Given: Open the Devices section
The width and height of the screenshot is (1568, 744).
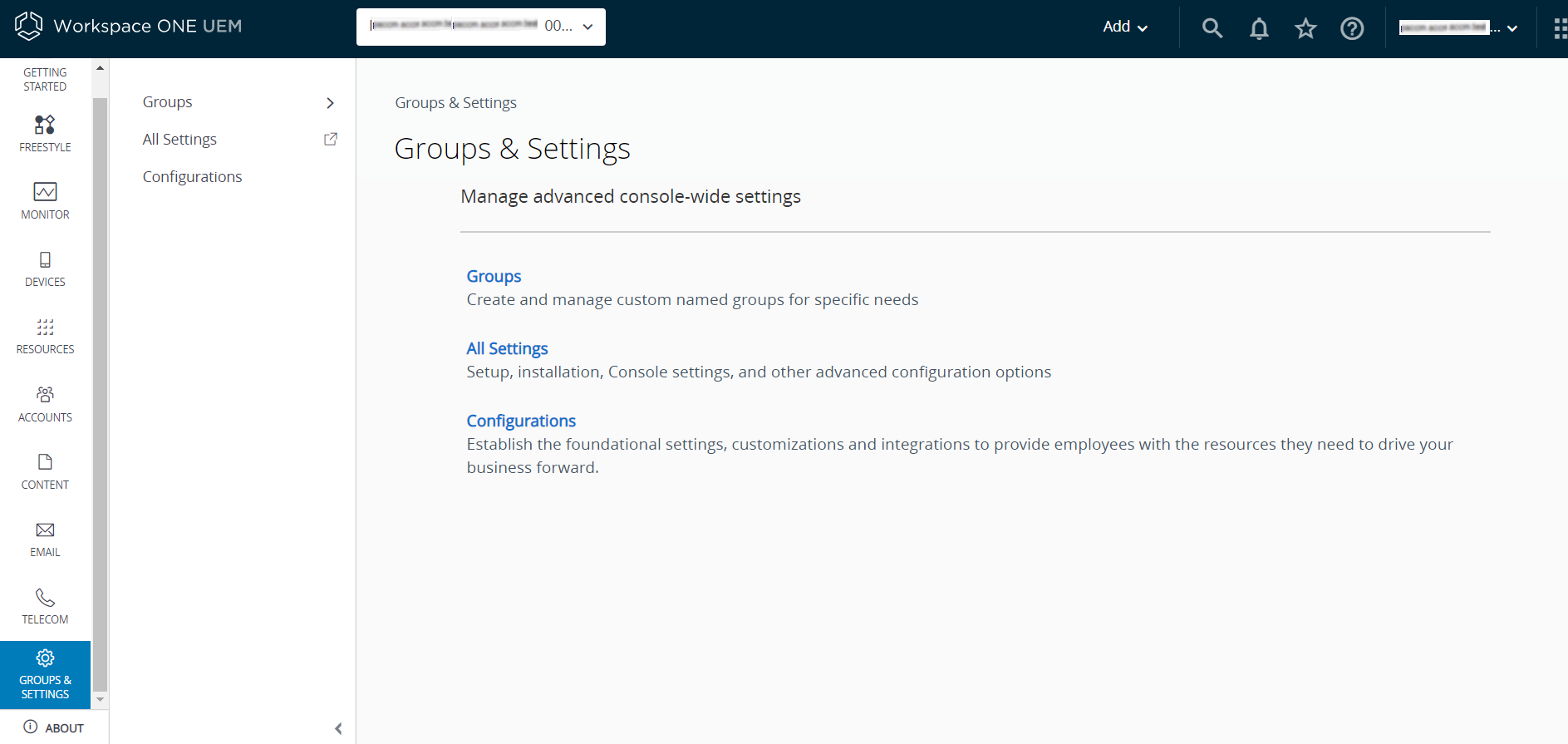Looking at the screenshot, I should pos(45,269).
